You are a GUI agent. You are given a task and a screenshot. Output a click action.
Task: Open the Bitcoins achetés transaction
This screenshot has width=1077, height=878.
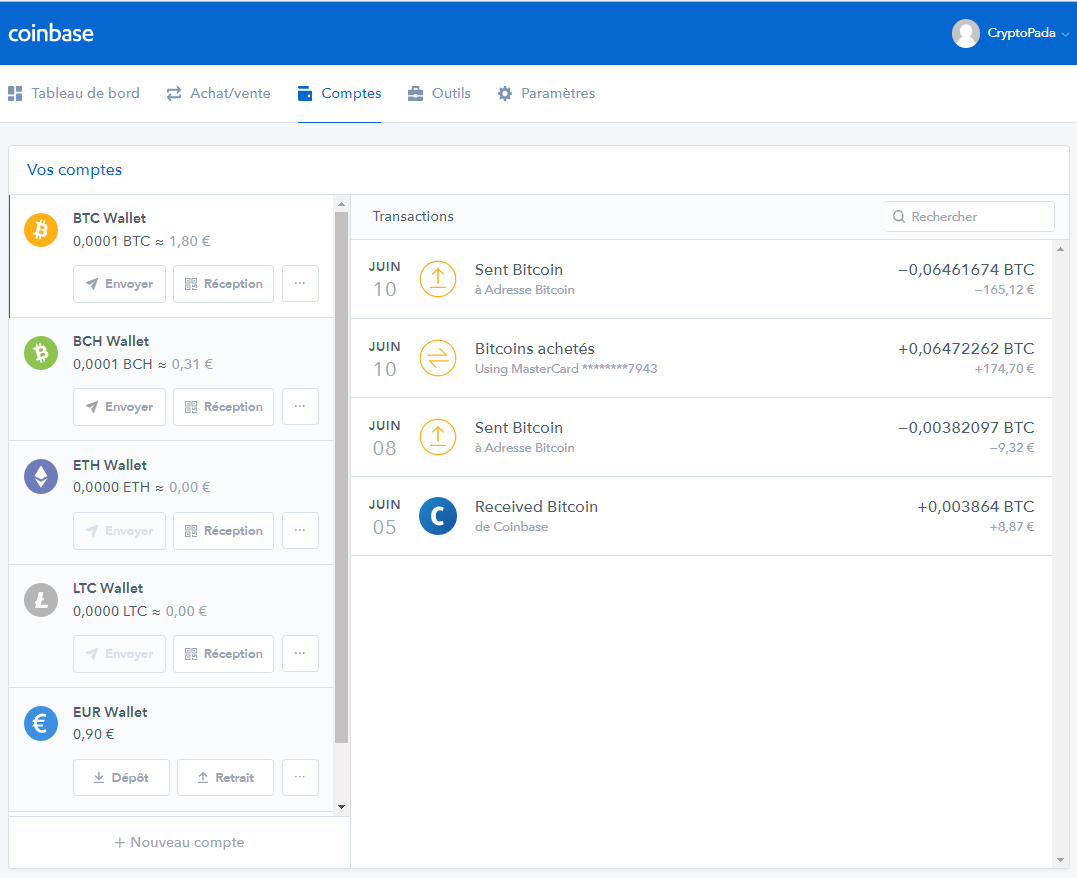701,358
